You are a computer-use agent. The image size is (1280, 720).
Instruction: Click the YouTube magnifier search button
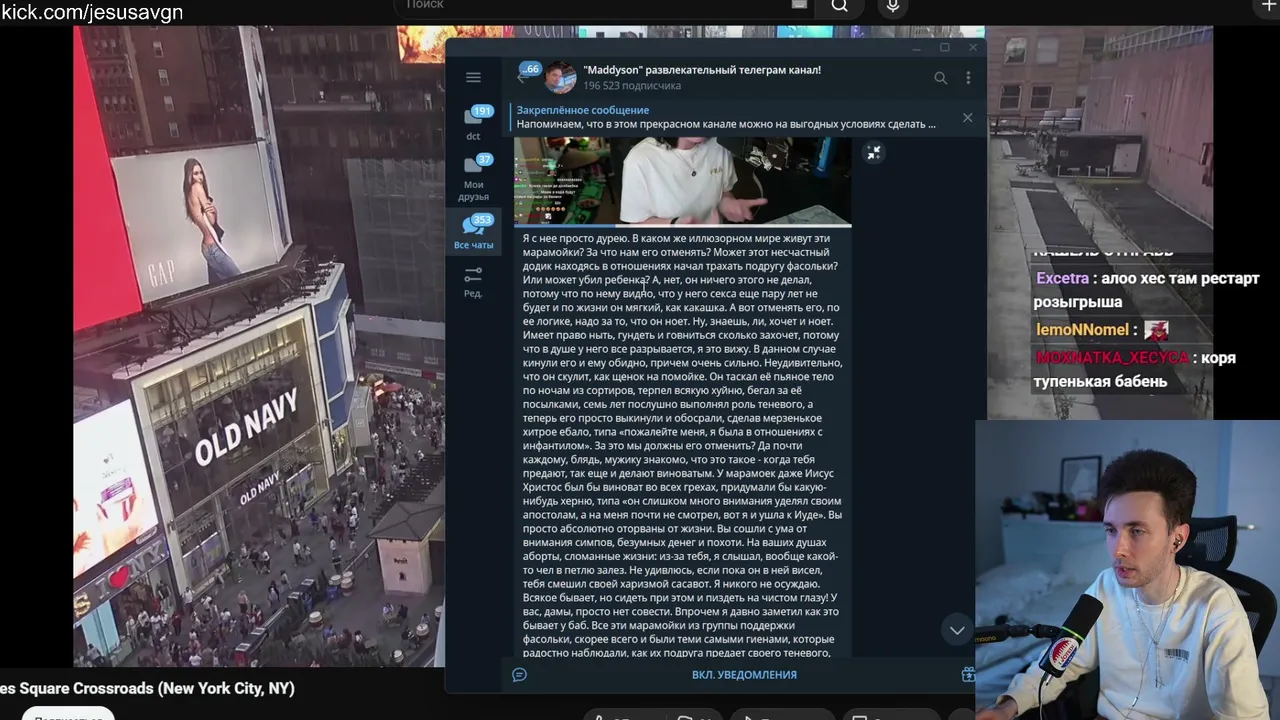point(840,6)
